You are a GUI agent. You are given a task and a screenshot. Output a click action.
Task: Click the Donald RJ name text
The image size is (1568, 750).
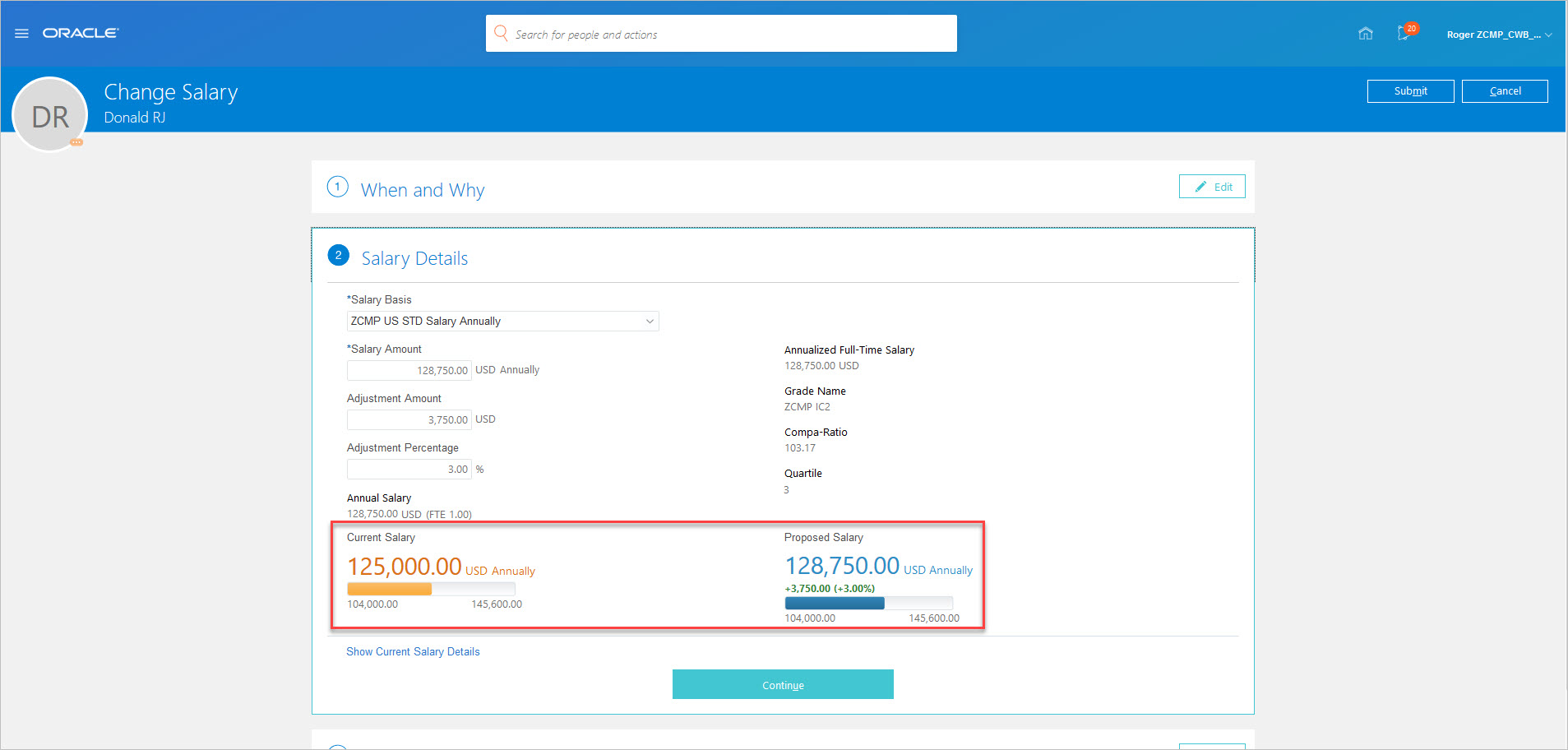click(135, 118)
